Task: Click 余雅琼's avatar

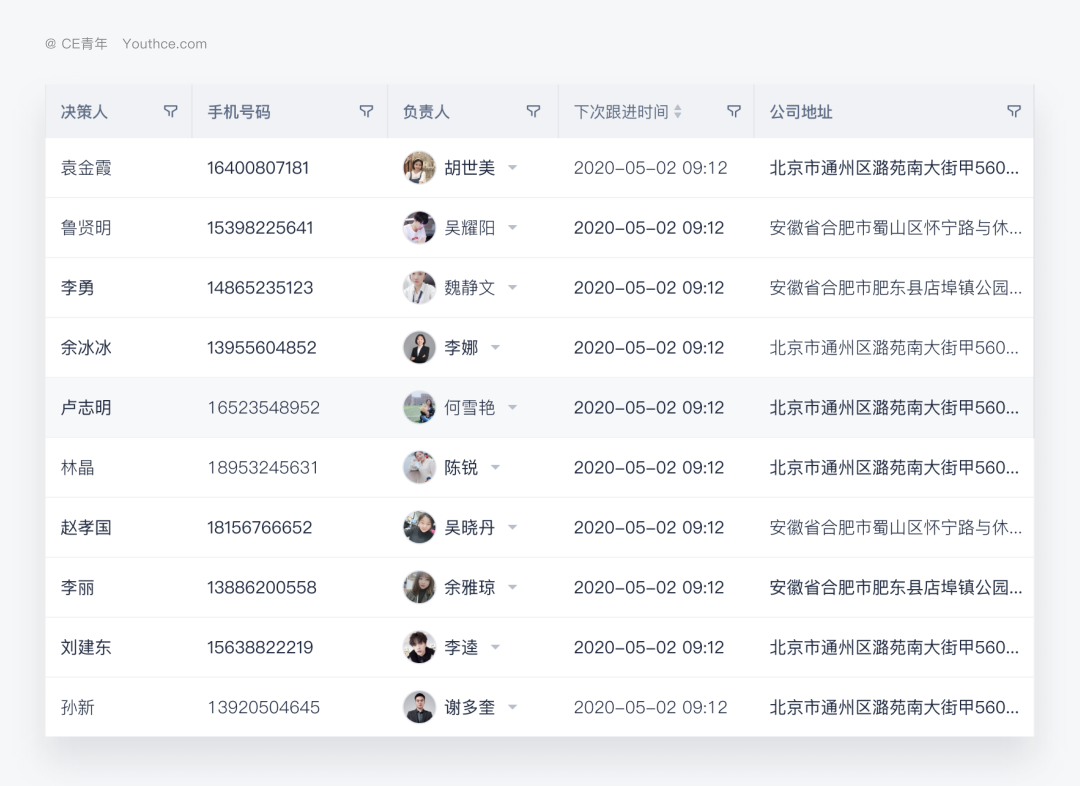Action: click(x=419, y=587)
